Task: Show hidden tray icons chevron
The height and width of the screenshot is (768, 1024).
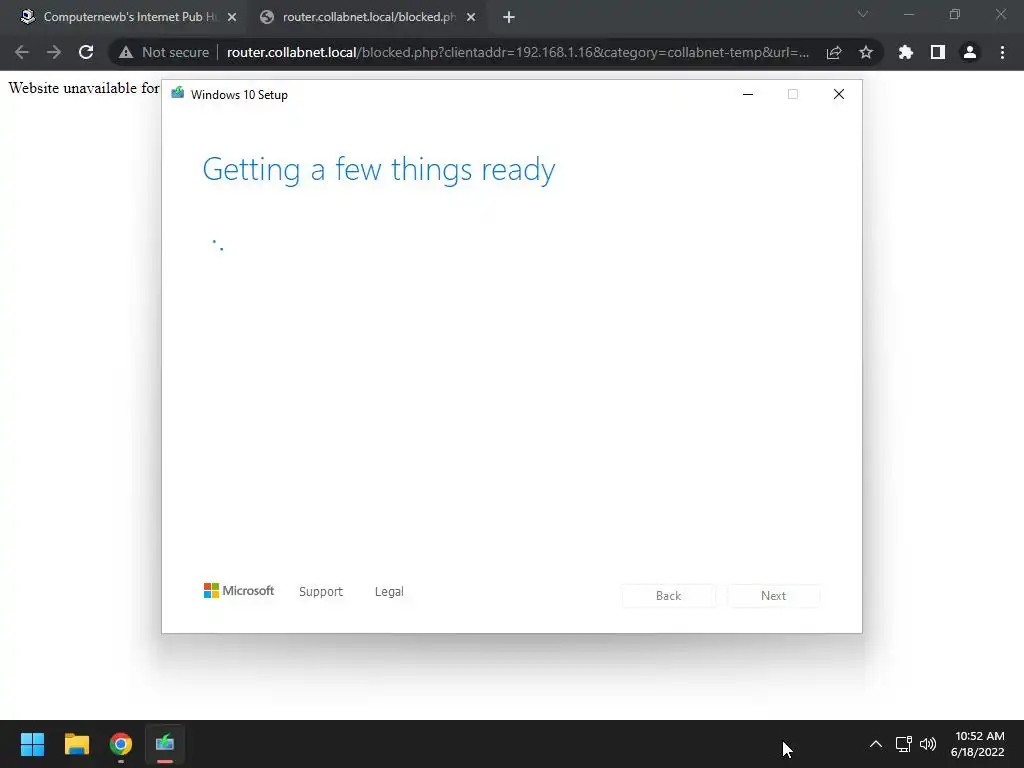Action: click(876, 744)
